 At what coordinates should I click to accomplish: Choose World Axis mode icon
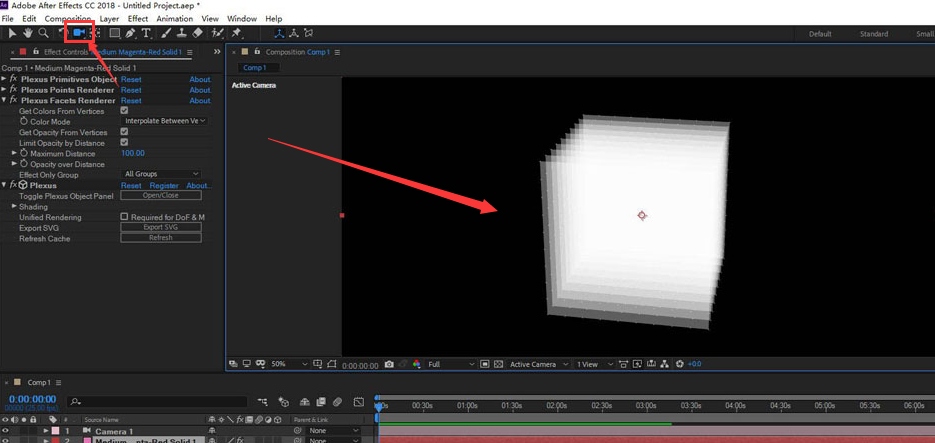[x=293, y=33]
